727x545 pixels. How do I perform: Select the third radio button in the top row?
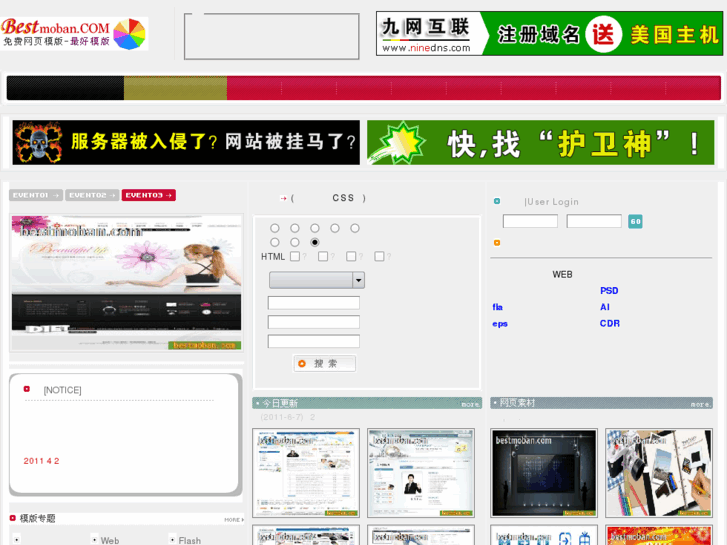click(x=315, y=228)
